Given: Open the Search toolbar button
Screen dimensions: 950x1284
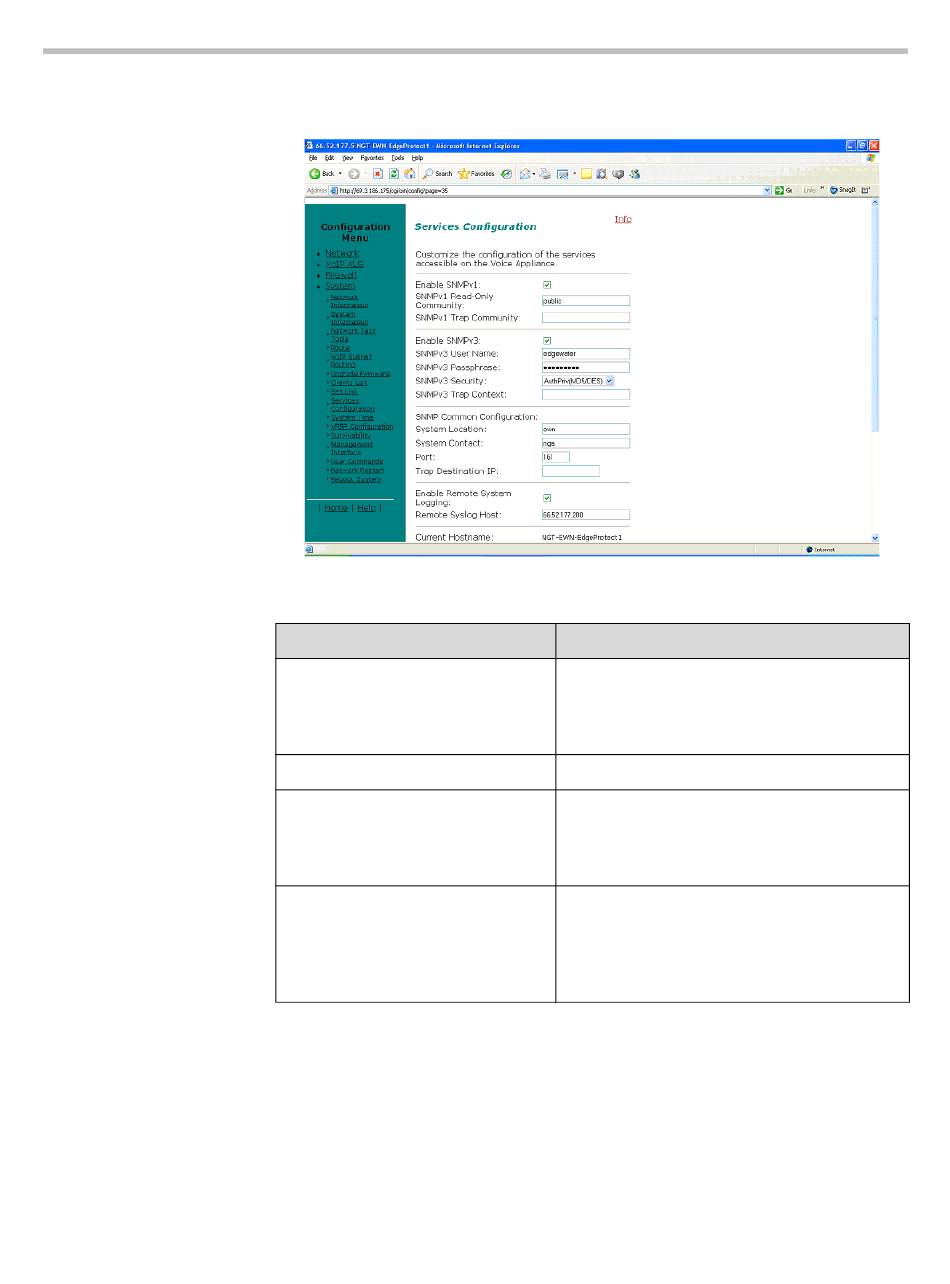Looking at the screenshot, I should pos(437,174).
